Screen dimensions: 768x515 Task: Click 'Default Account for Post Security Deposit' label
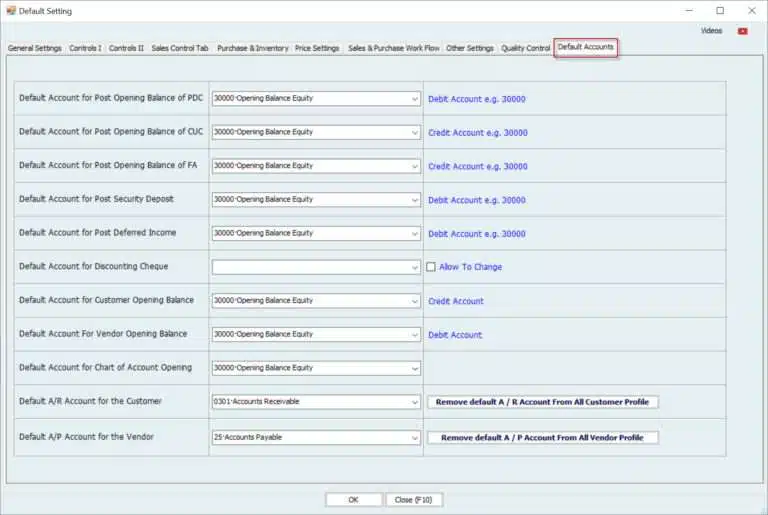(96, 199)
